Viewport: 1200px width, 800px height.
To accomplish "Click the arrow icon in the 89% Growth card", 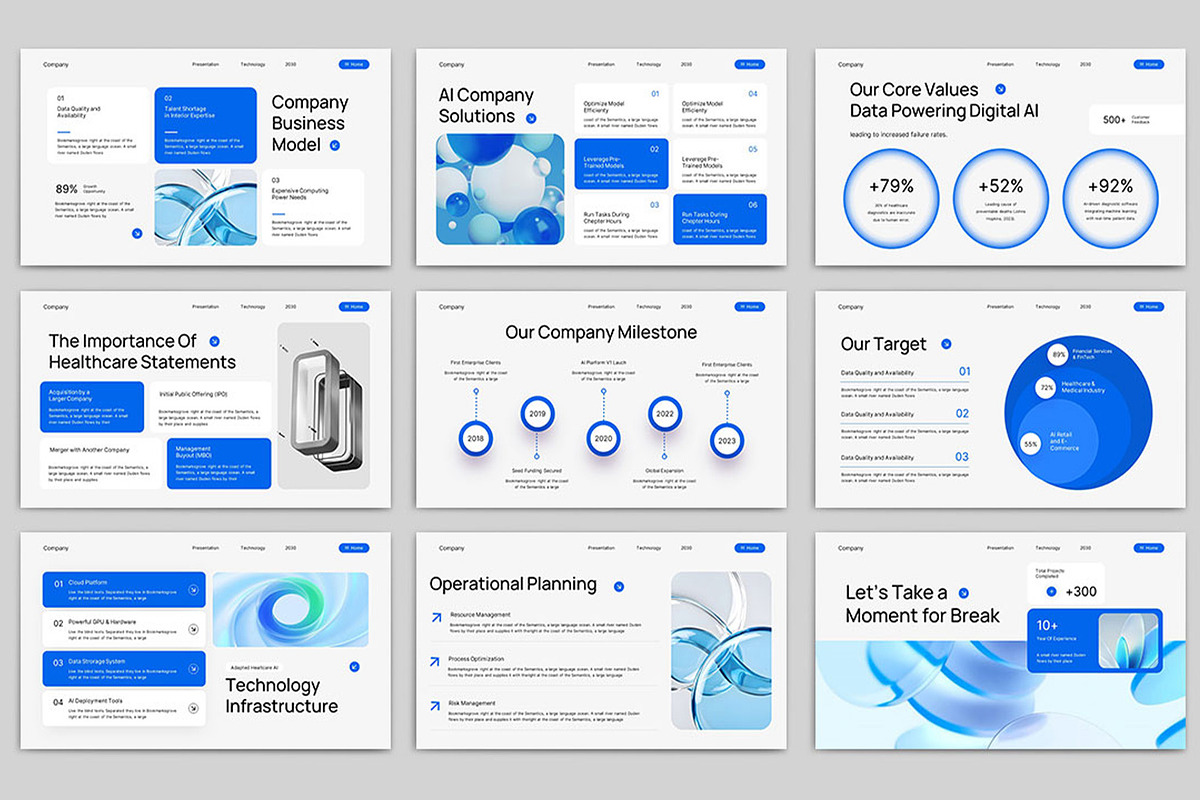I will click(137, 233).
